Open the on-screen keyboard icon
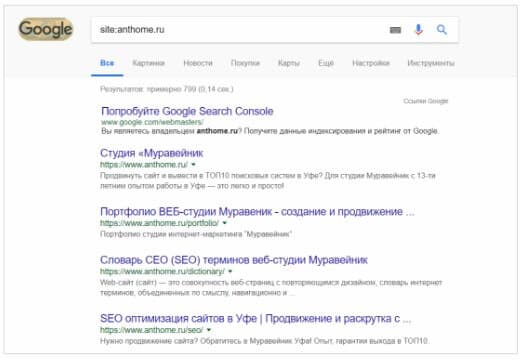This screenshot has height=360, width=521. [x=395, y=30]
